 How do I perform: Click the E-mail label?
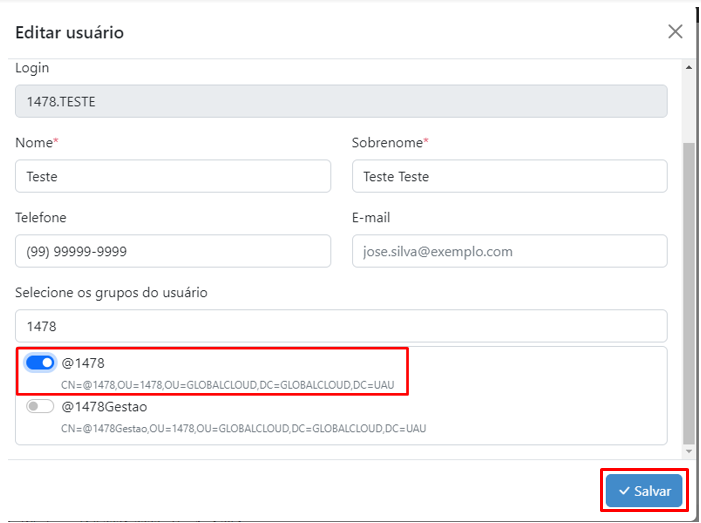[371, 218]
